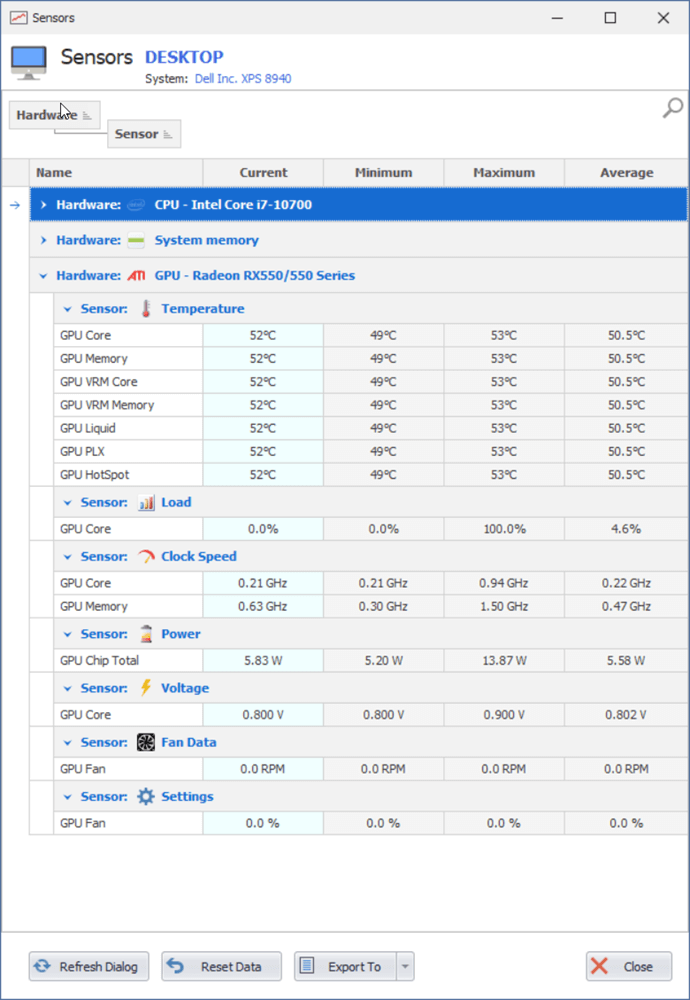
Task: Click the Reset Data button
Action: [x=221, y=967]
